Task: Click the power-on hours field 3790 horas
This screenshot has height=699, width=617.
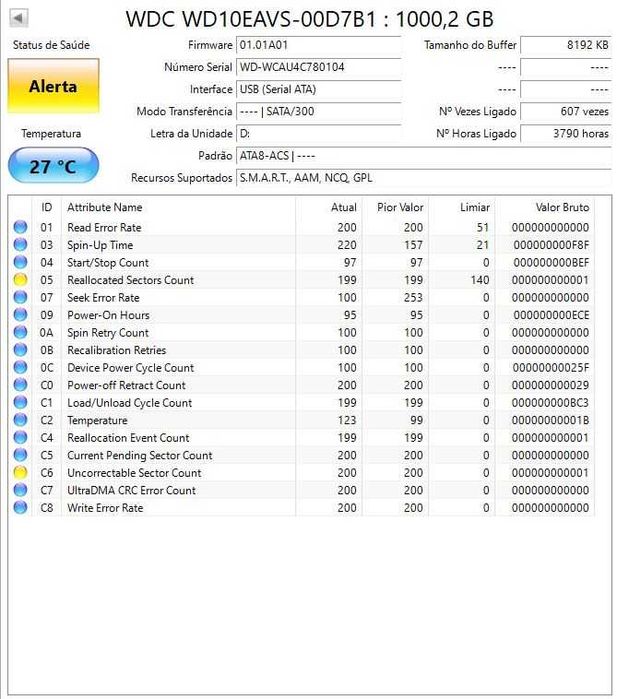Action: click(566, 134)
